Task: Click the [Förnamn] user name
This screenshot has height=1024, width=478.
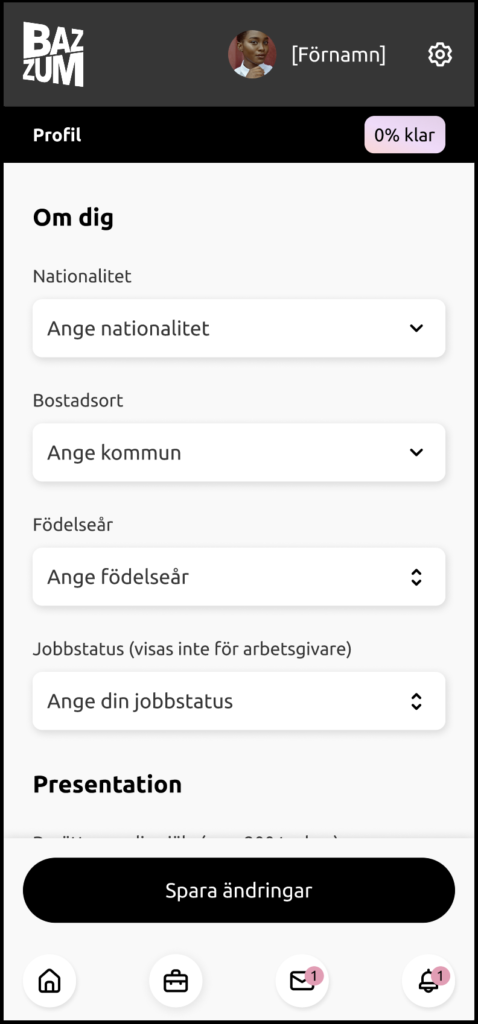Action: pyautogui.click(x=338, y=55)
